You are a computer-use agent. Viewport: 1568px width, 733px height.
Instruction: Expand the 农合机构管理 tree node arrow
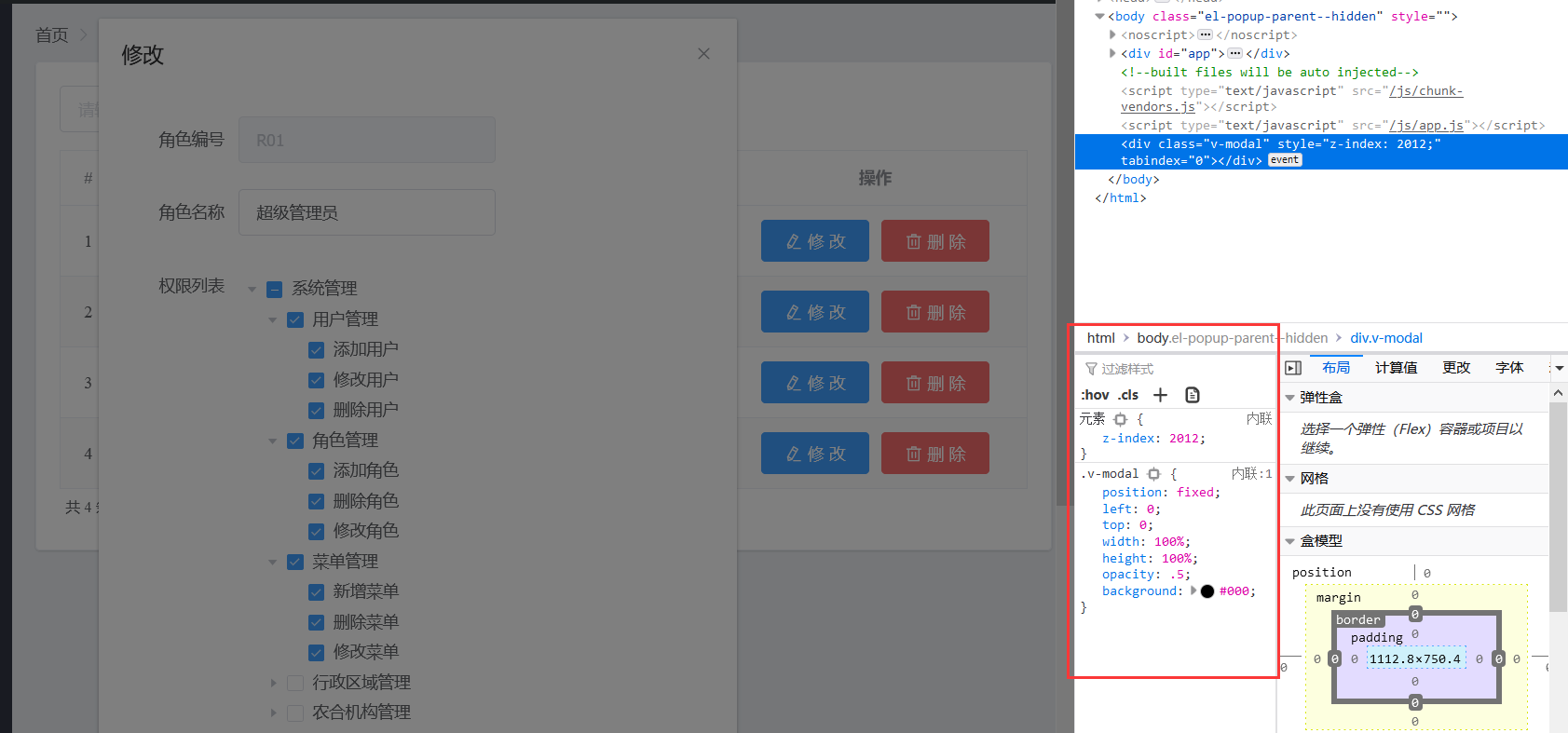tap(273, 713)
